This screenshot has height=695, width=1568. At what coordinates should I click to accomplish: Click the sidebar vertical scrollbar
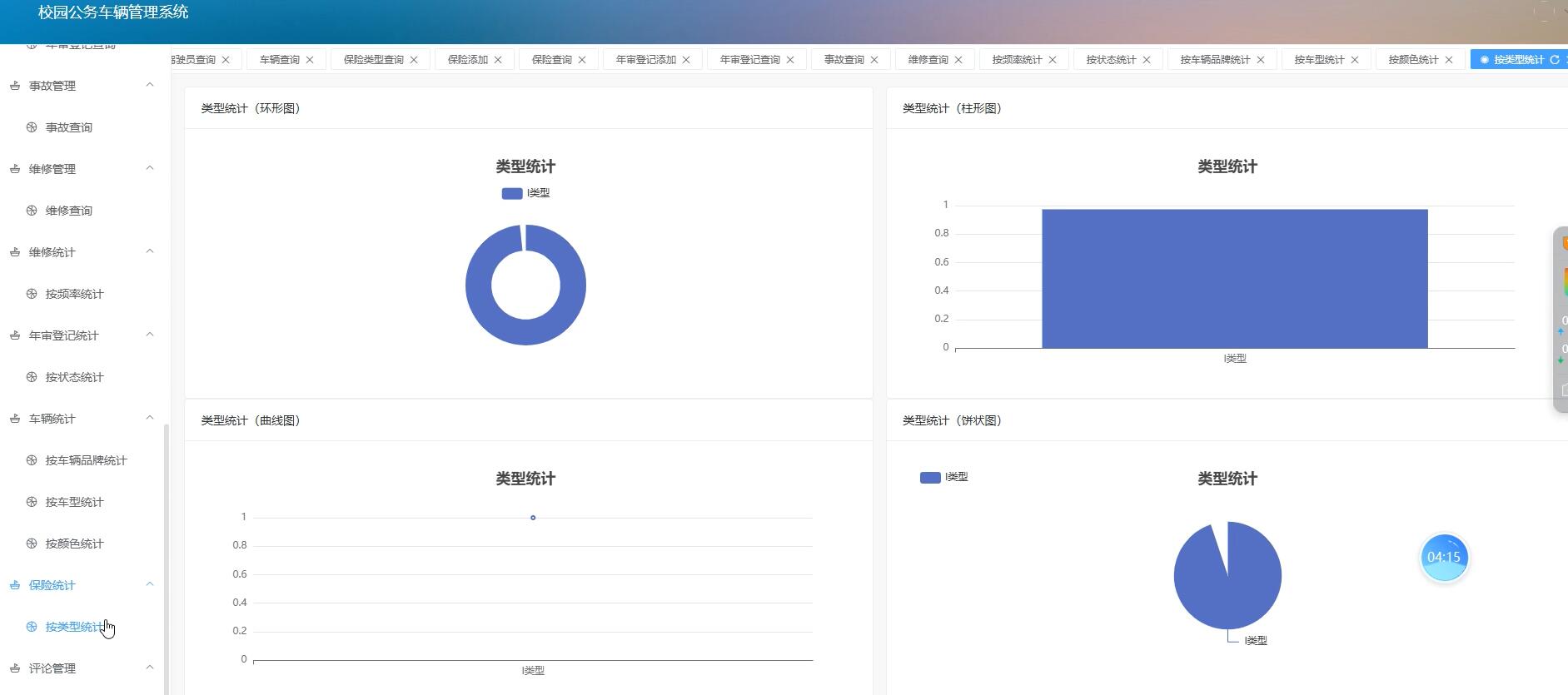166,558
